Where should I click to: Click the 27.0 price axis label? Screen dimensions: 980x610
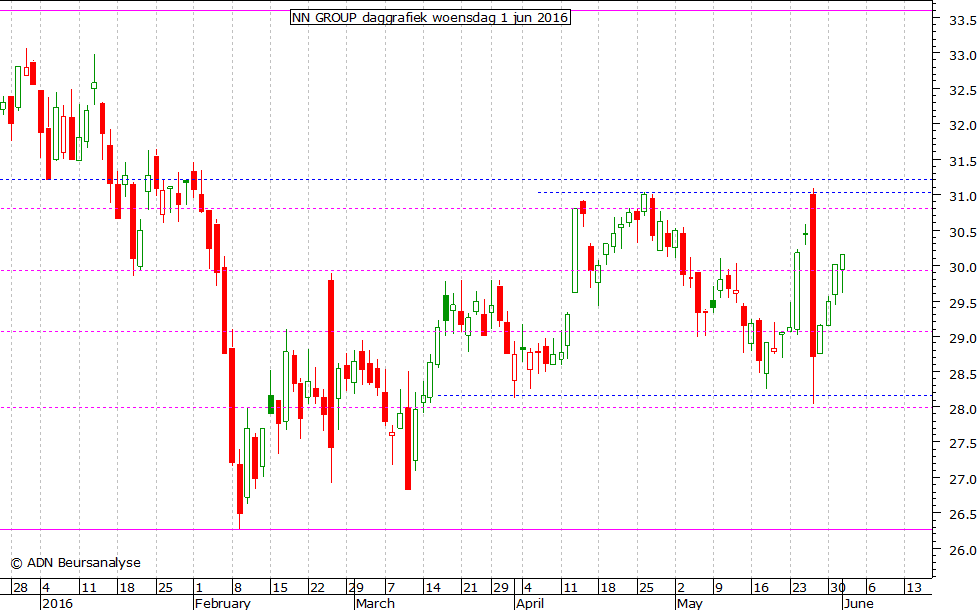962,479
